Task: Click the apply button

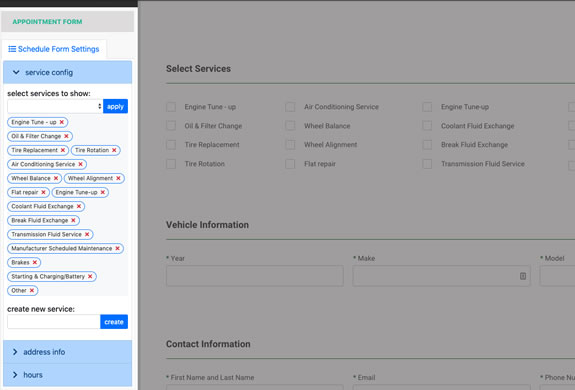Action: (116, 106)
